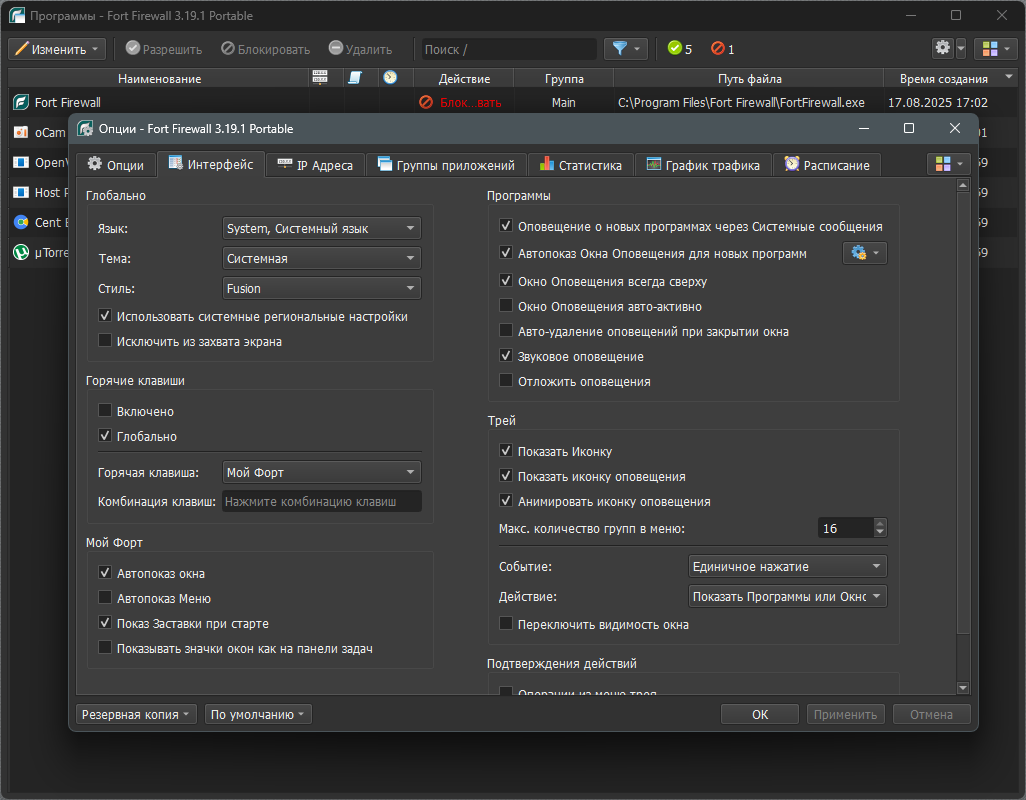Screen dimensions: 1026x800
Task: Open the Расписание tab
Action: pos(827,165)
